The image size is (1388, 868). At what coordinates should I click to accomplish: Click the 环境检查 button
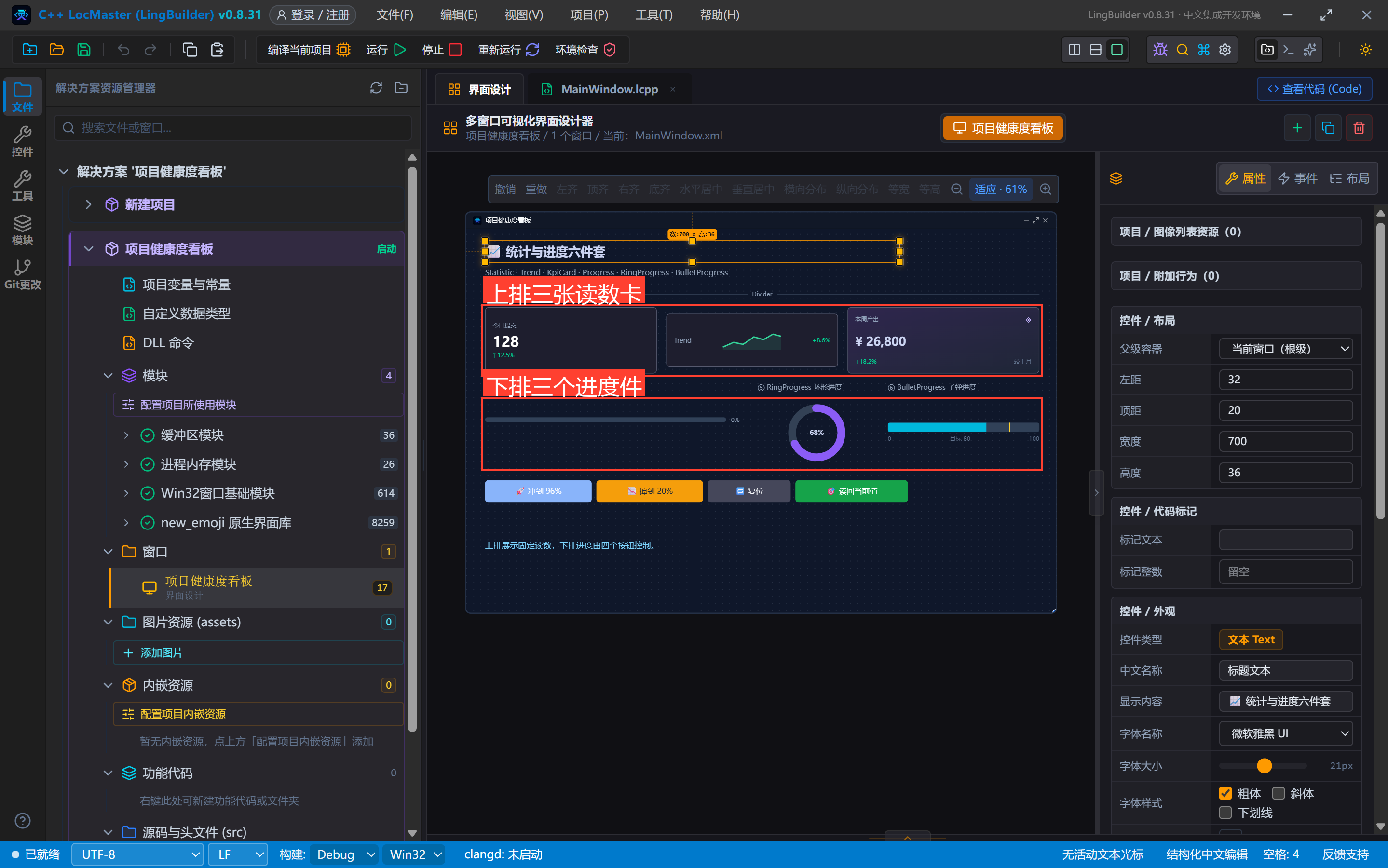tap(585, 50)
